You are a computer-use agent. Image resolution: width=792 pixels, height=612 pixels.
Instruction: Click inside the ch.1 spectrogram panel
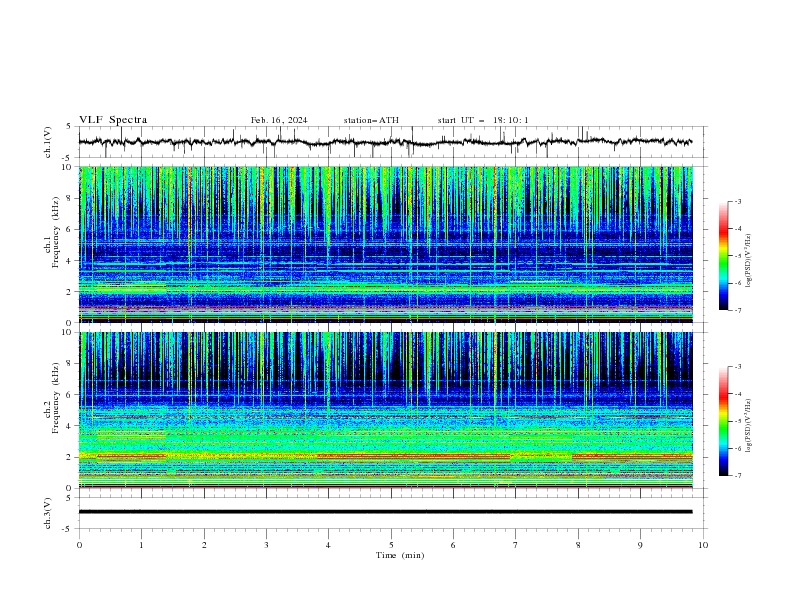tap(385, 244)
